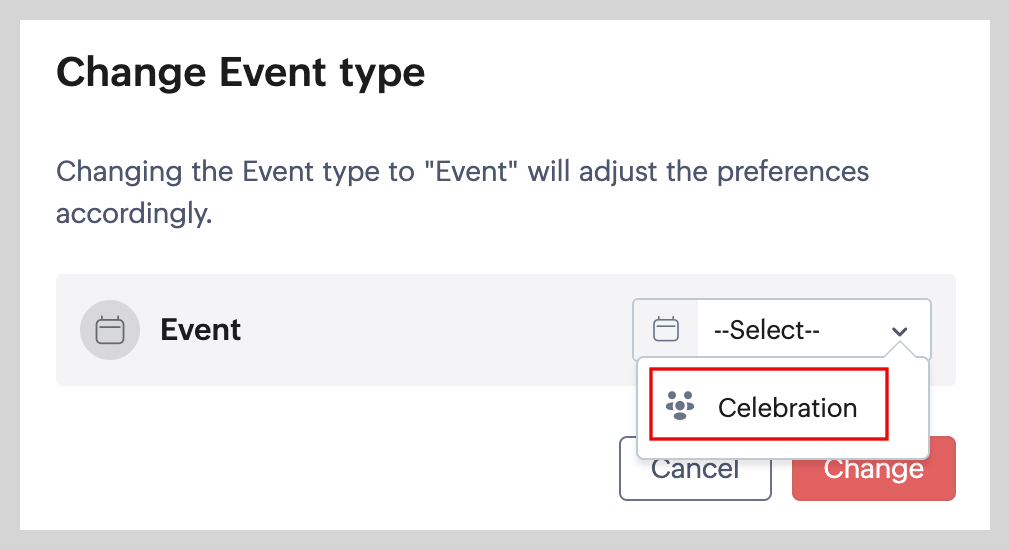The image size is (1010, 550).
Task: Click the calendar icon inside the Select dropdown
Action: tap(666, 329)
